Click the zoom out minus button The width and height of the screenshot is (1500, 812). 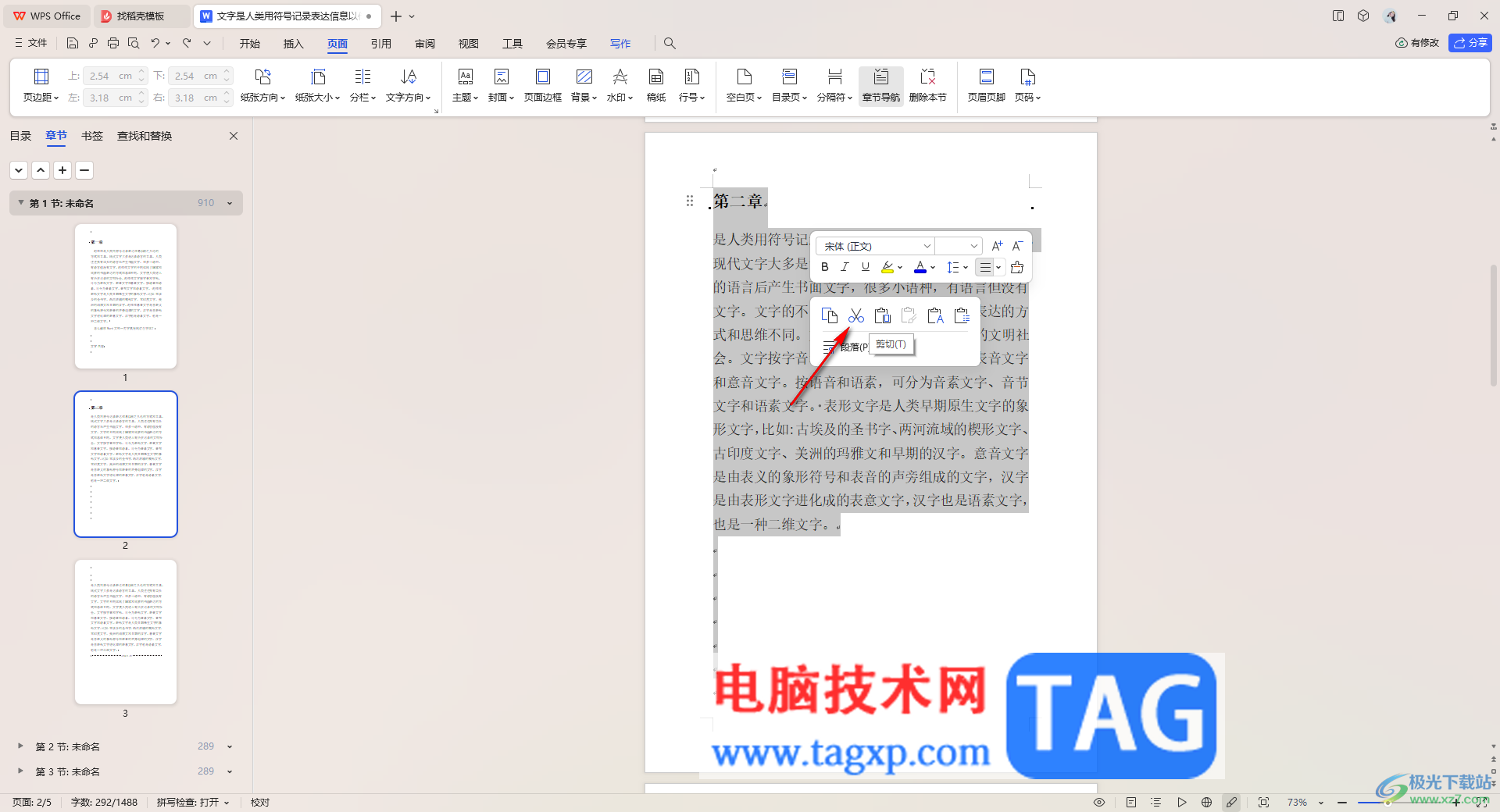coord(1341,802)
